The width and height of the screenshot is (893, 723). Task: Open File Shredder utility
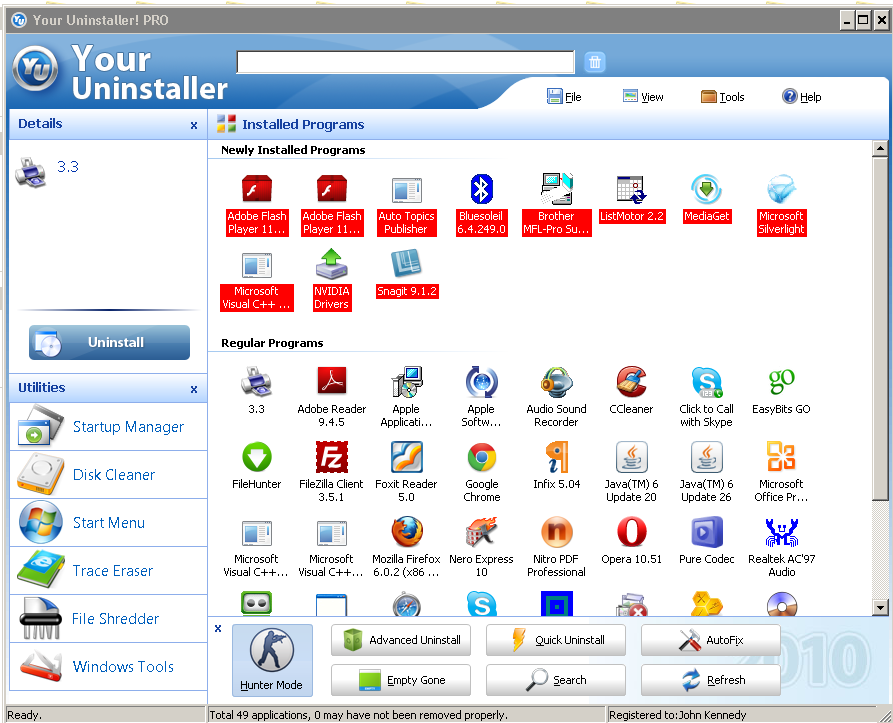click(108, 619)
